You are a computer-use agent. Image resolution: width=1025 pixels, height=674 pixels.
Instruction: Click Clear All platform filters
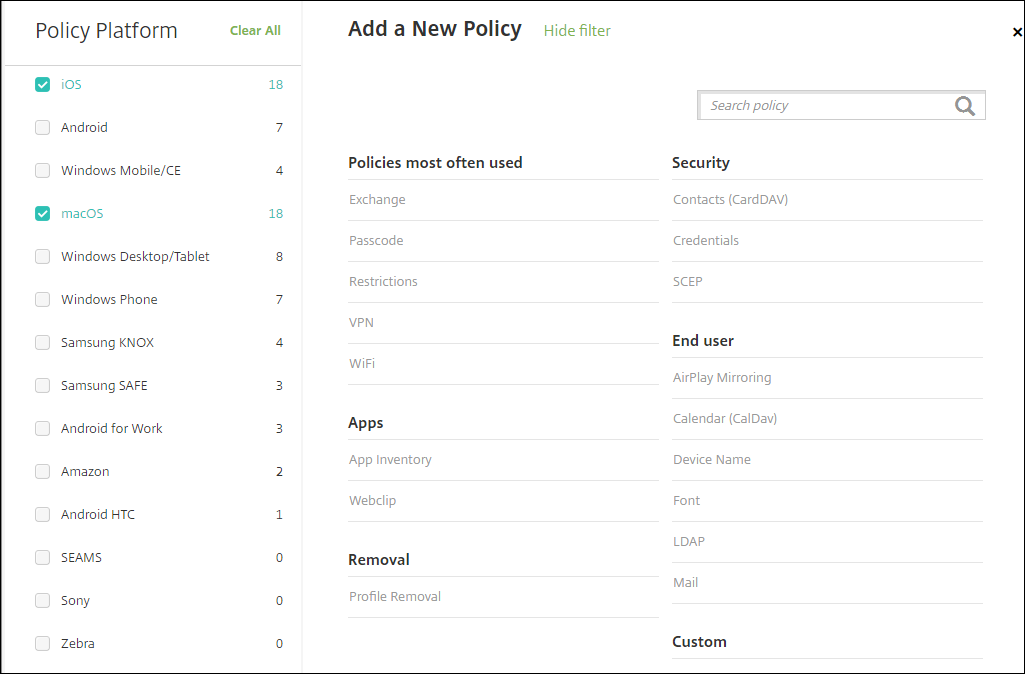[x=255, y=31]
